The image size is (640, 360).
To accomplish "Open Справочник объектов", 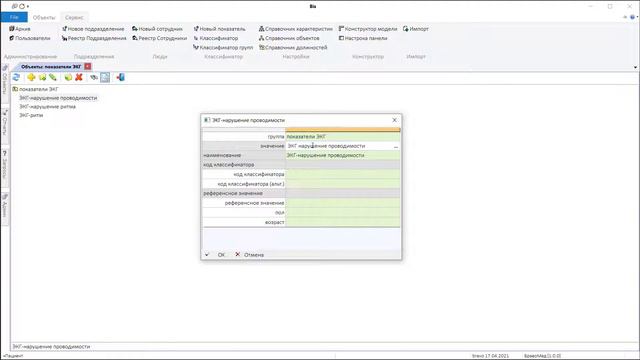I will 289,38.
